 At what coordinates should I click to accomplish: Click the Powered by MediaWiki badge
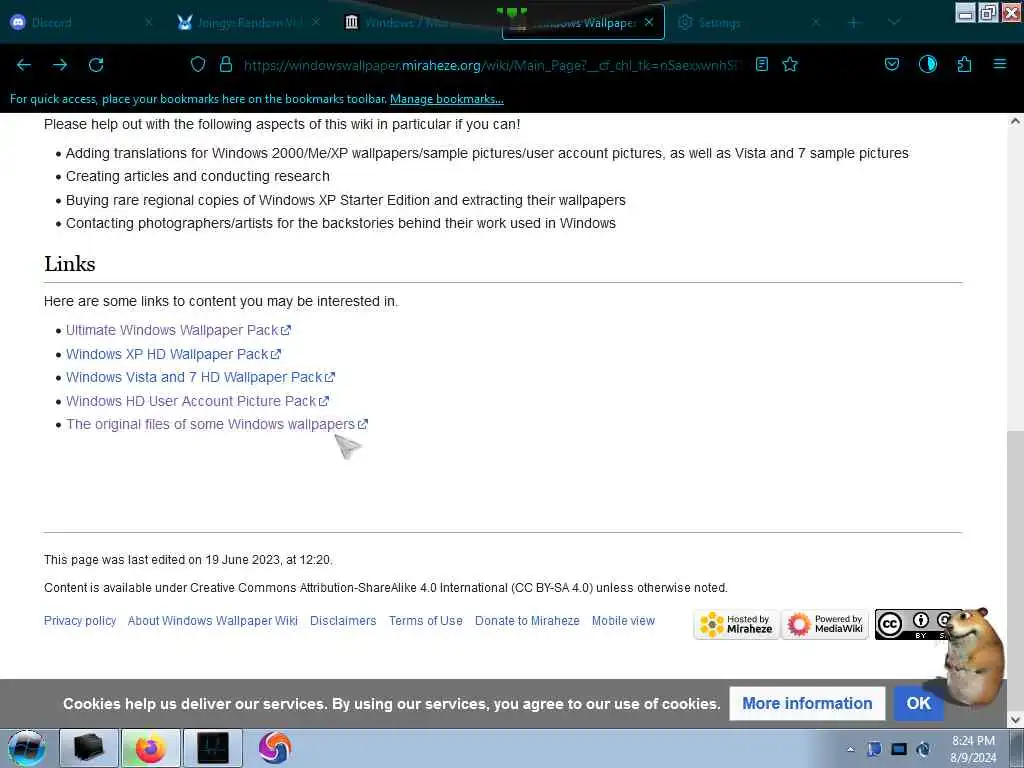coord(825,624)
